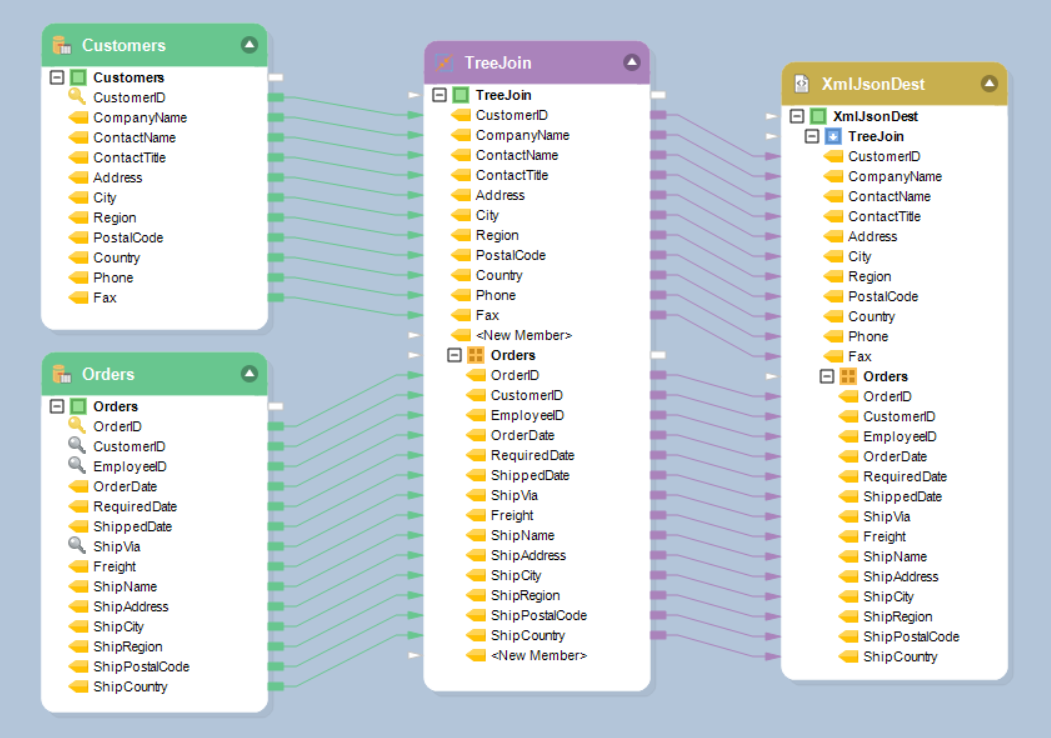This screenshot has height=738, width=1051.
Task: Click the TreeJoin transformation header icon
Action: 444,63
